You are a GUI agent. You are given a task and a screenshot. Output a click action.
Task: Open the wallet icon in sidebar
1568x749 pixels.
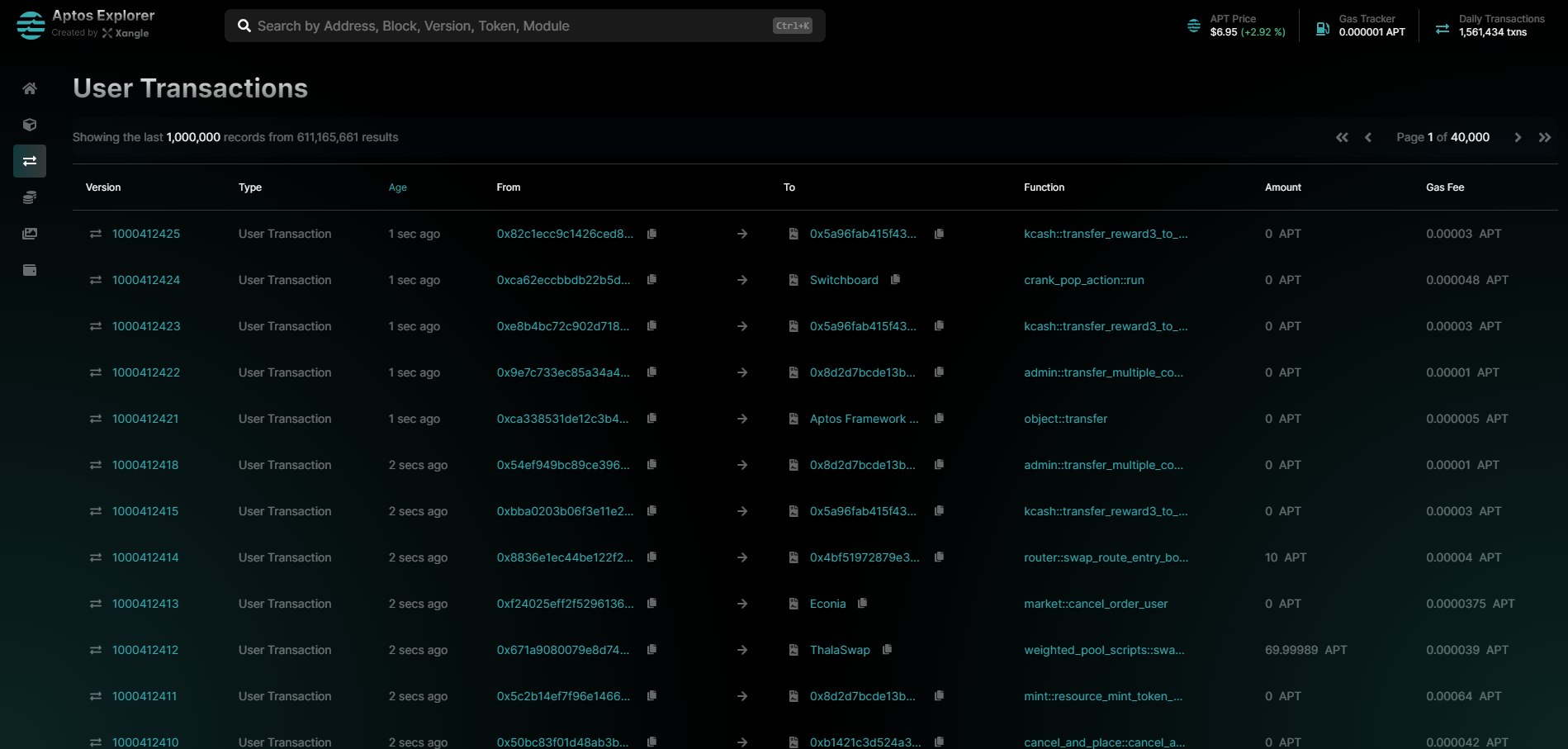click(30, 270)
